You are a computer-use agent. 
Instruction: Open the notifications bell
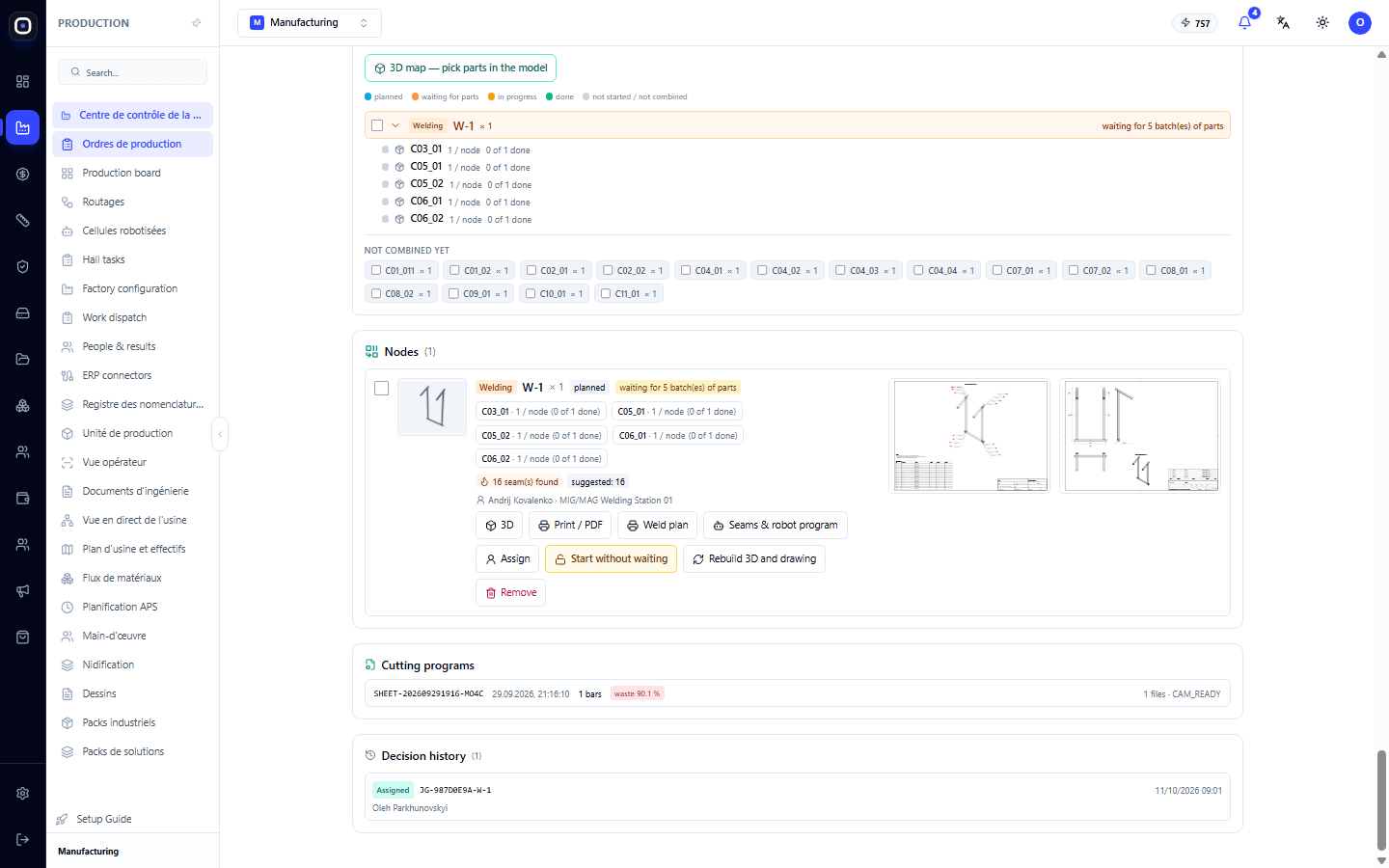(x=1245, y=22)
